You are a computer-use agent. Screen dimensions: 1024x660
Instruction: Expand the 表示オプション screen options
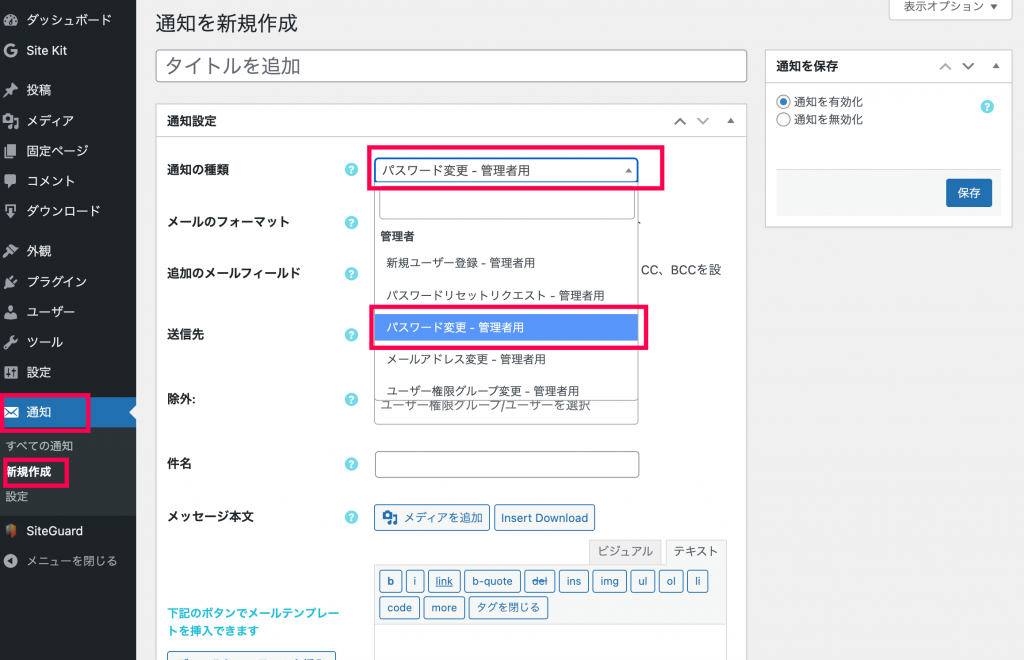pyautogui.click(x=950, y=8)
